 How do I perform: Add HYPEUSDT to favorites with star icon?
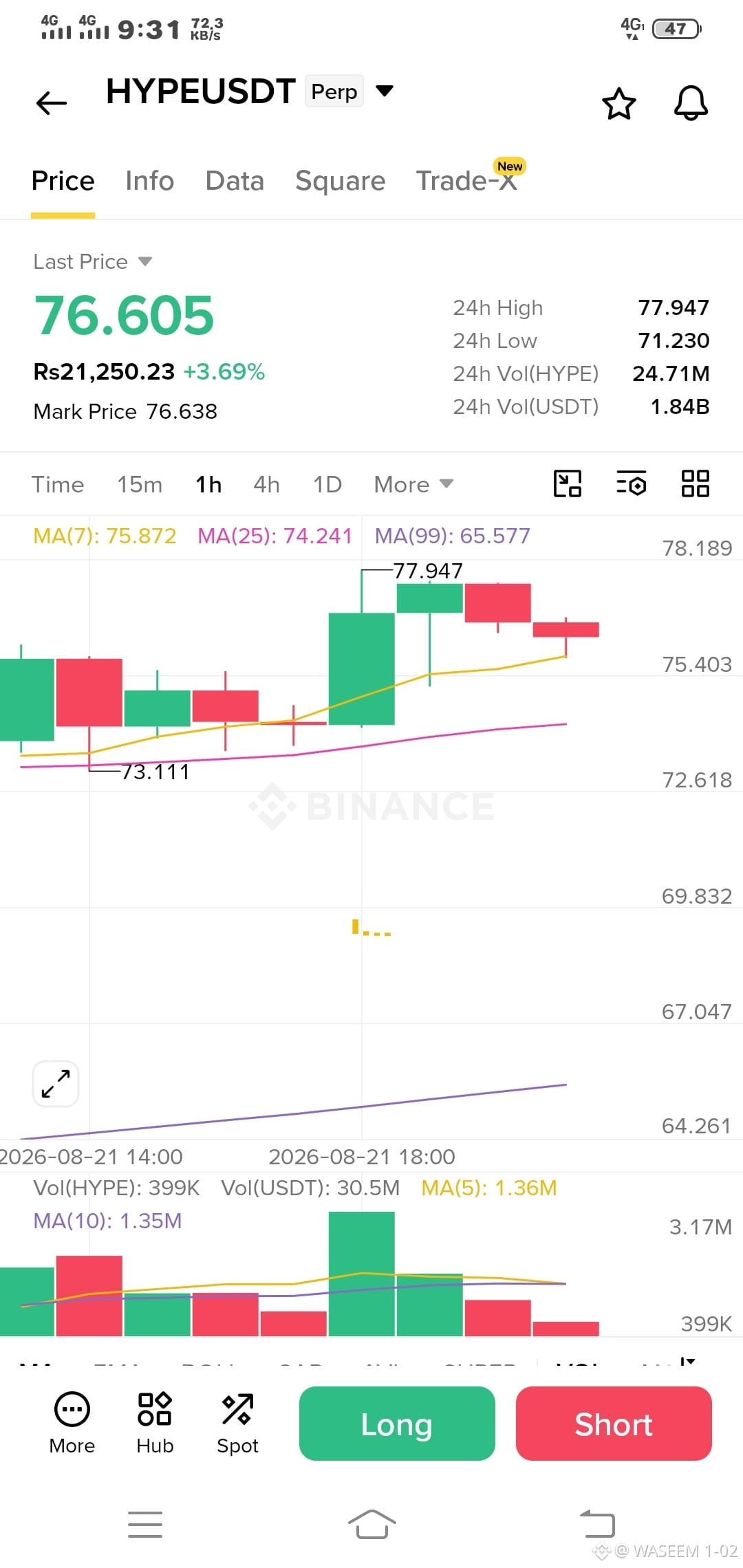click(x=618, y=103)
